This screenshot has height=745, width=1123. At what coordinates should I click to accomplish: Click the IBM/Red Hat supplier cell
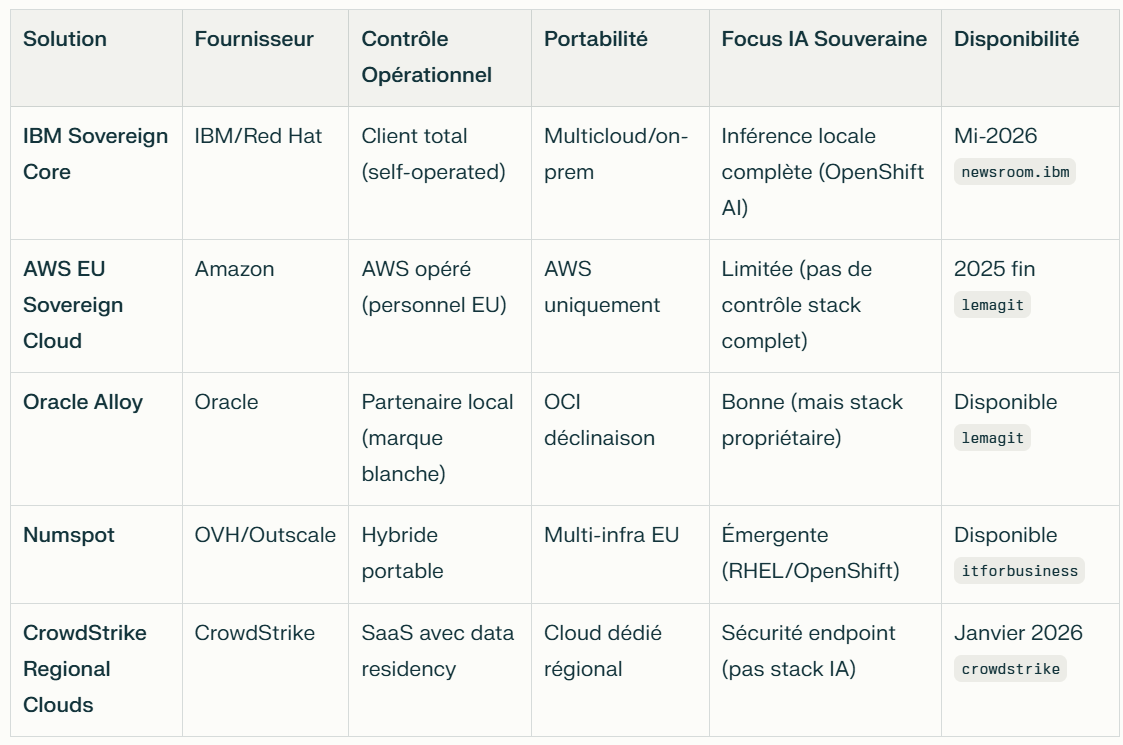pyautogui.click(x=258, y=136)
